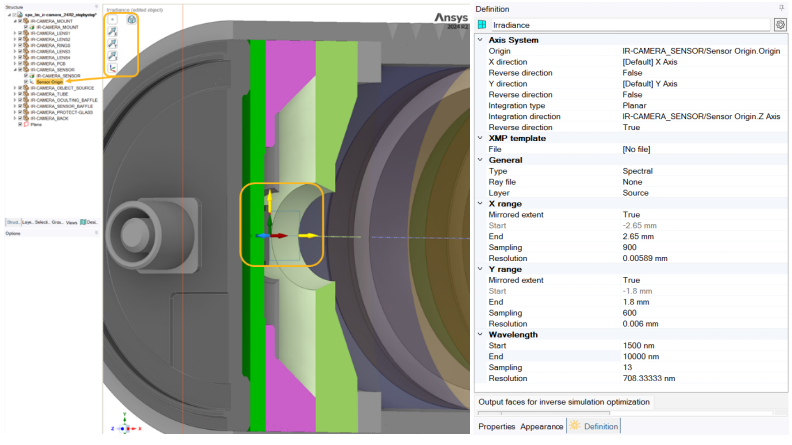Toggle visibility checkbox for Plane
Image resolution: width=792 pixels, height=445 pixels.
click(x=20, y=124)
